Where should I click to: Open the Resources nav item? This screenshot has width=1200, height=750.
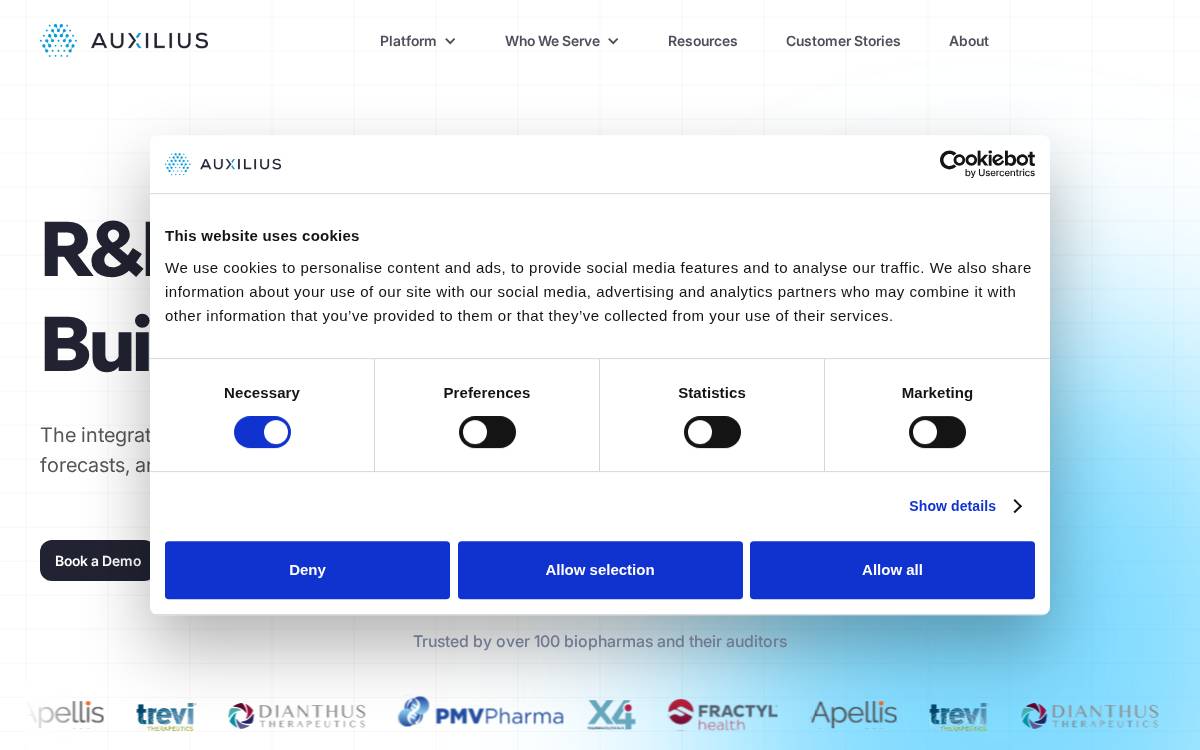703,41
